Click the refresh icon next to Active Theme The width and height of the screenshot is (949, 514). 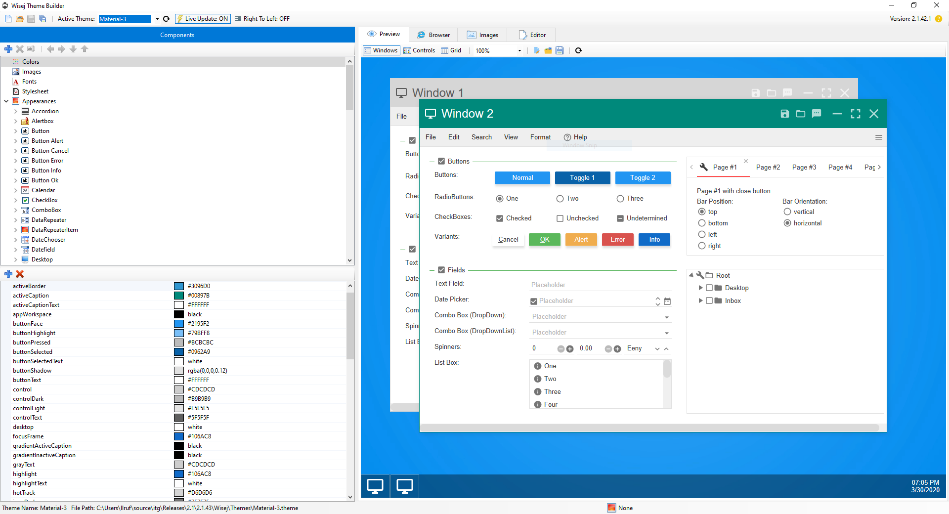(x=164, y=19)
